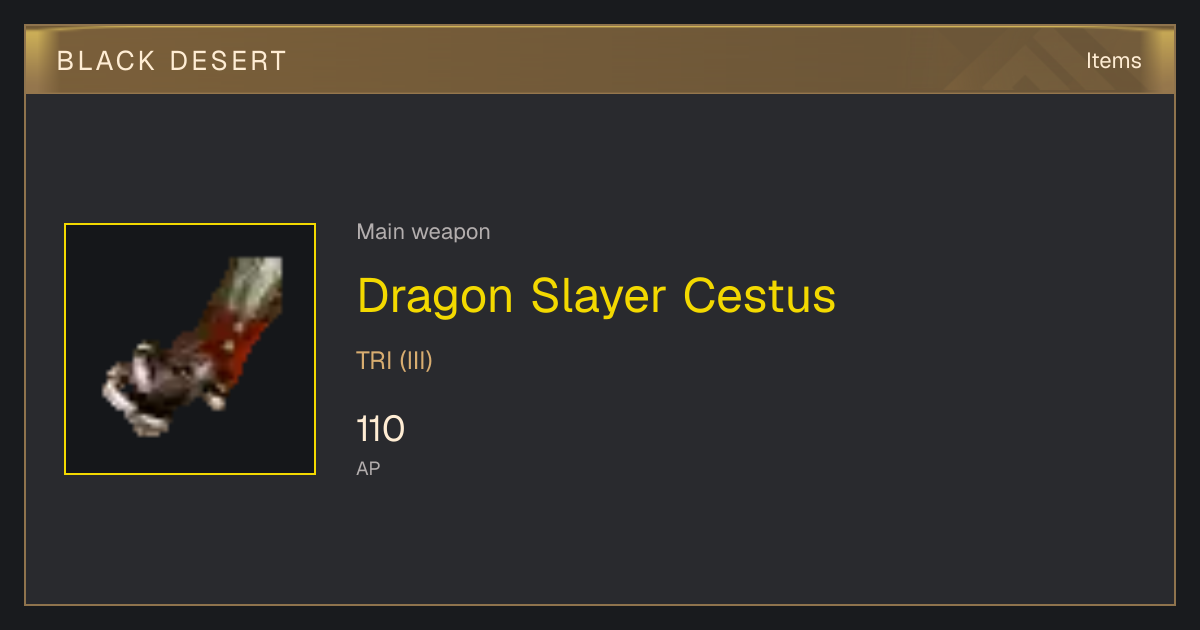Click the yellow-bordered item thumbnail frame
This screenshot has width=1200, height=630.
pyautogui.click(x=190, y=349)
